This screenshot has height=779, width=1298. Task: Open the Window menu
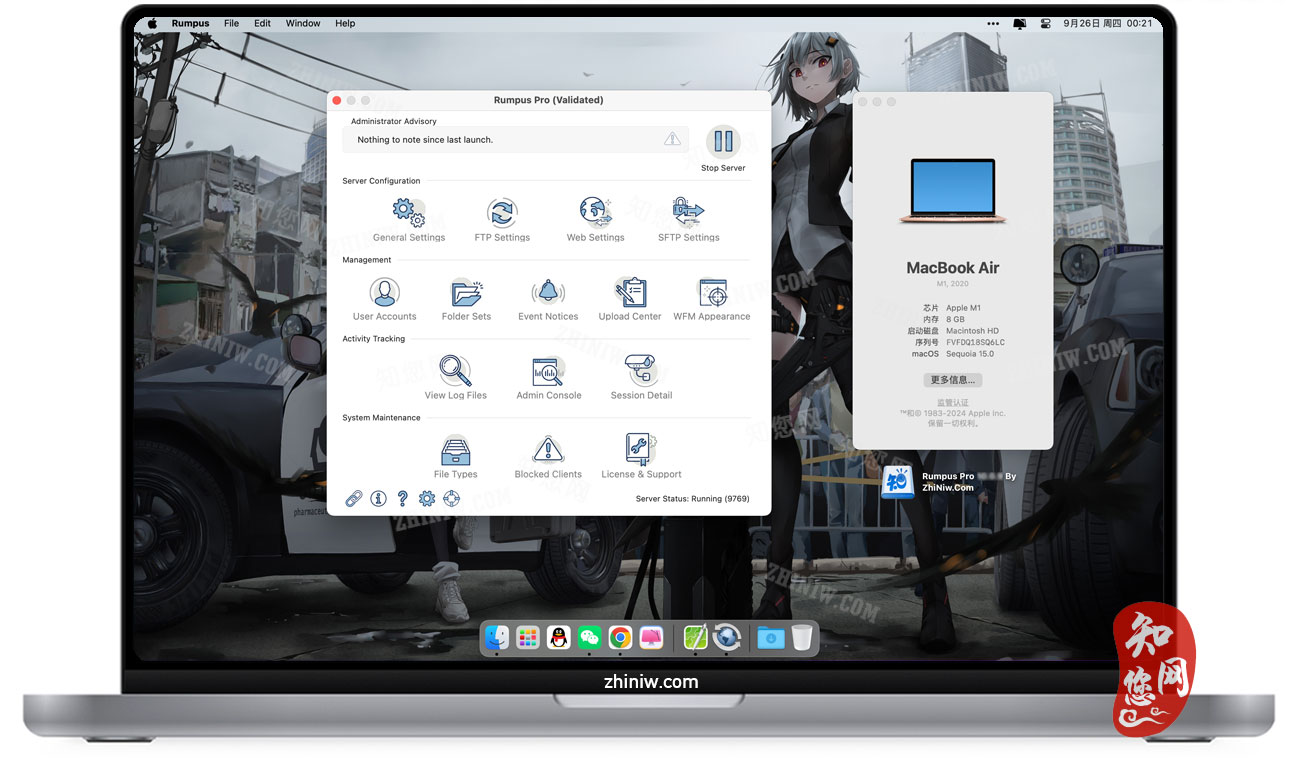[303, 23]
